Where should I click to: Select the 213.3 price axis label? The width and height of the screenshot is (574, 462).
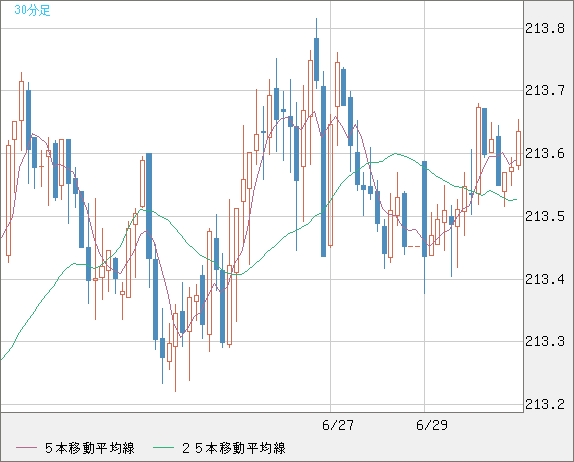pyautogui.click(x=545, y=341)
